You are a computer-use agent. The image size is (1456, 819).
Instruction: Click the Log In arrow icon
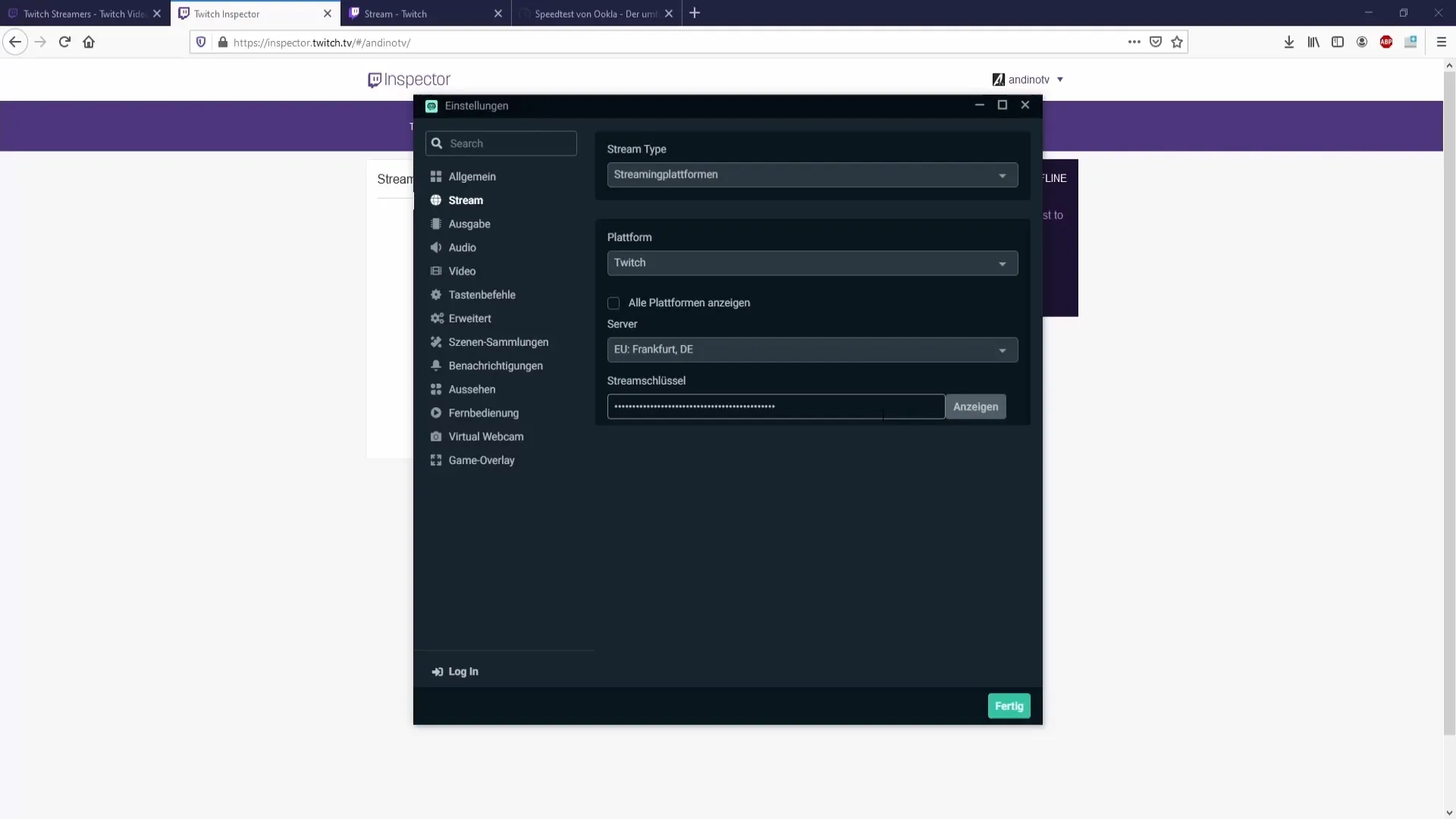coord(437,671)
